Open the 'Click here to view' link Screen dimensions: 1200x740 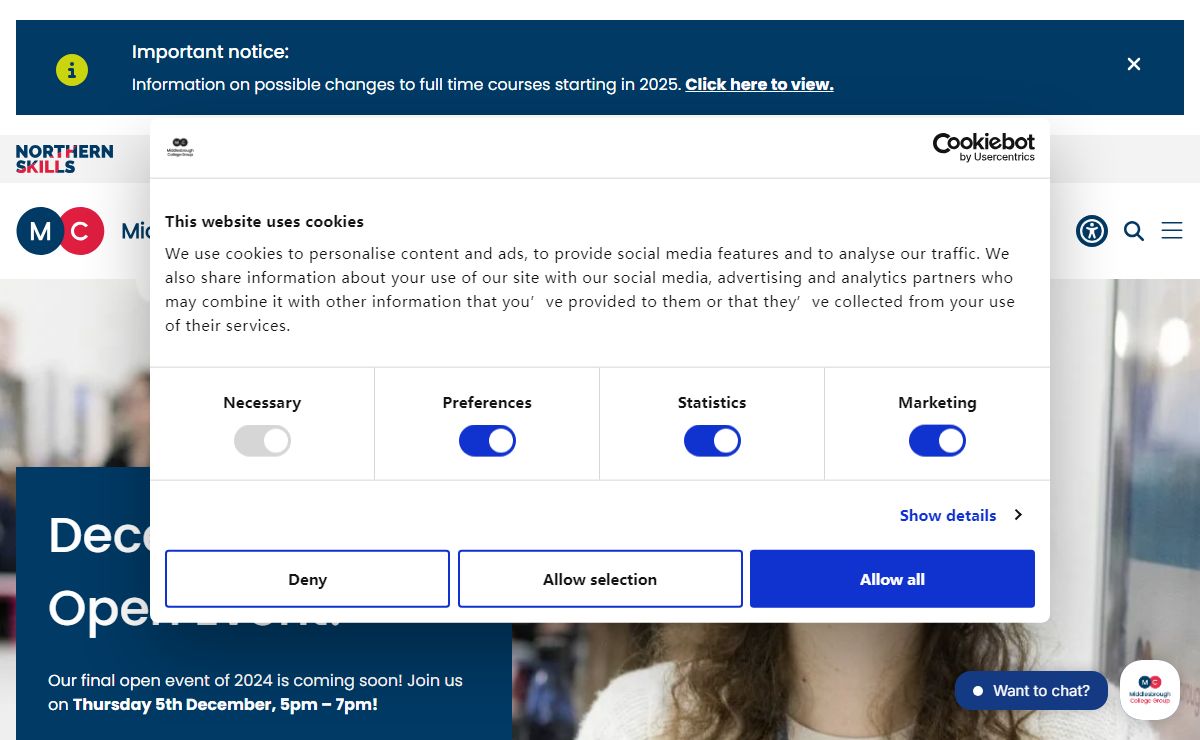[759, 85]
